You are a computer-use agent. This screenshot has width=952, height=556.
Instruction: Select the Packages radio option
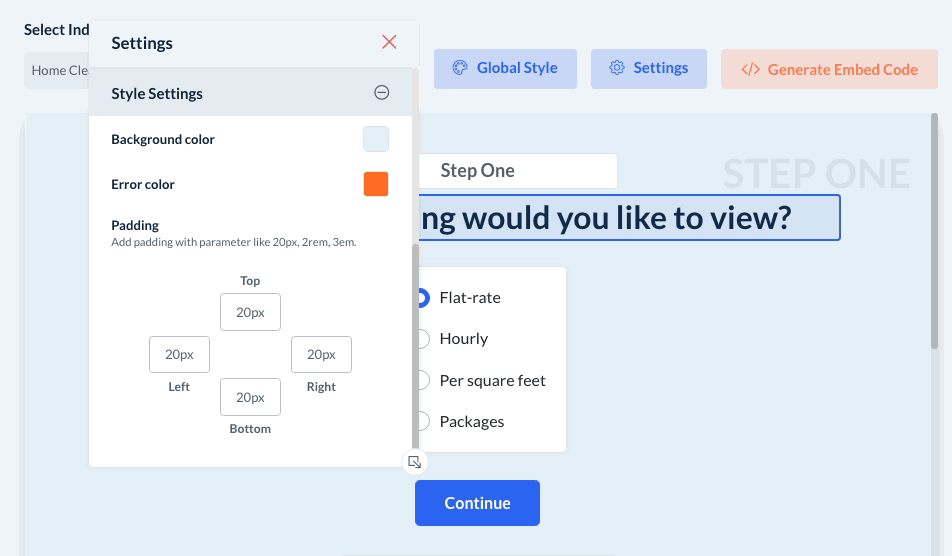click(x=422, y=421)
